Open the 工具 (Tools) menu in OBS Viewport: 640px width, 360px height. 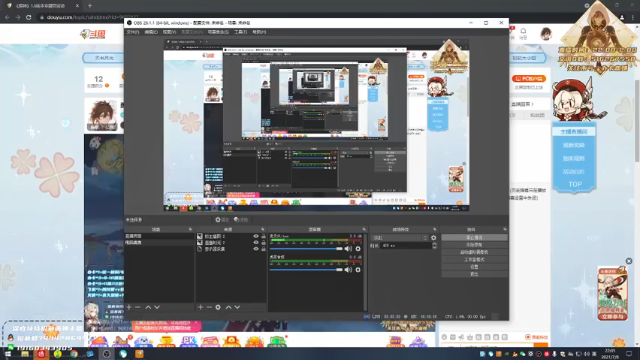(x=240, y=32)
